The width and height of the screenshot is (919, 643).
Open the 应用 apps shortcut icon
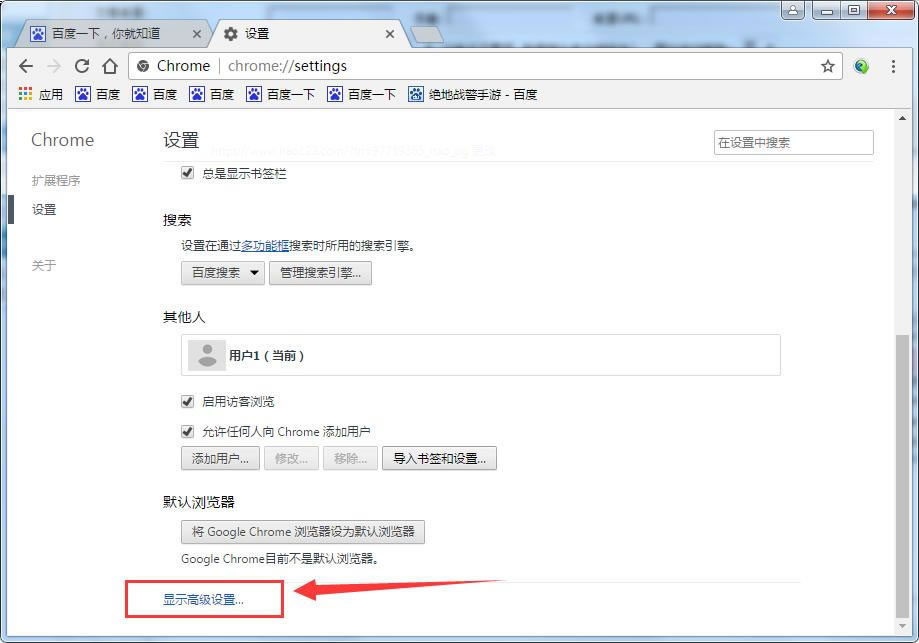click(26, 94)
